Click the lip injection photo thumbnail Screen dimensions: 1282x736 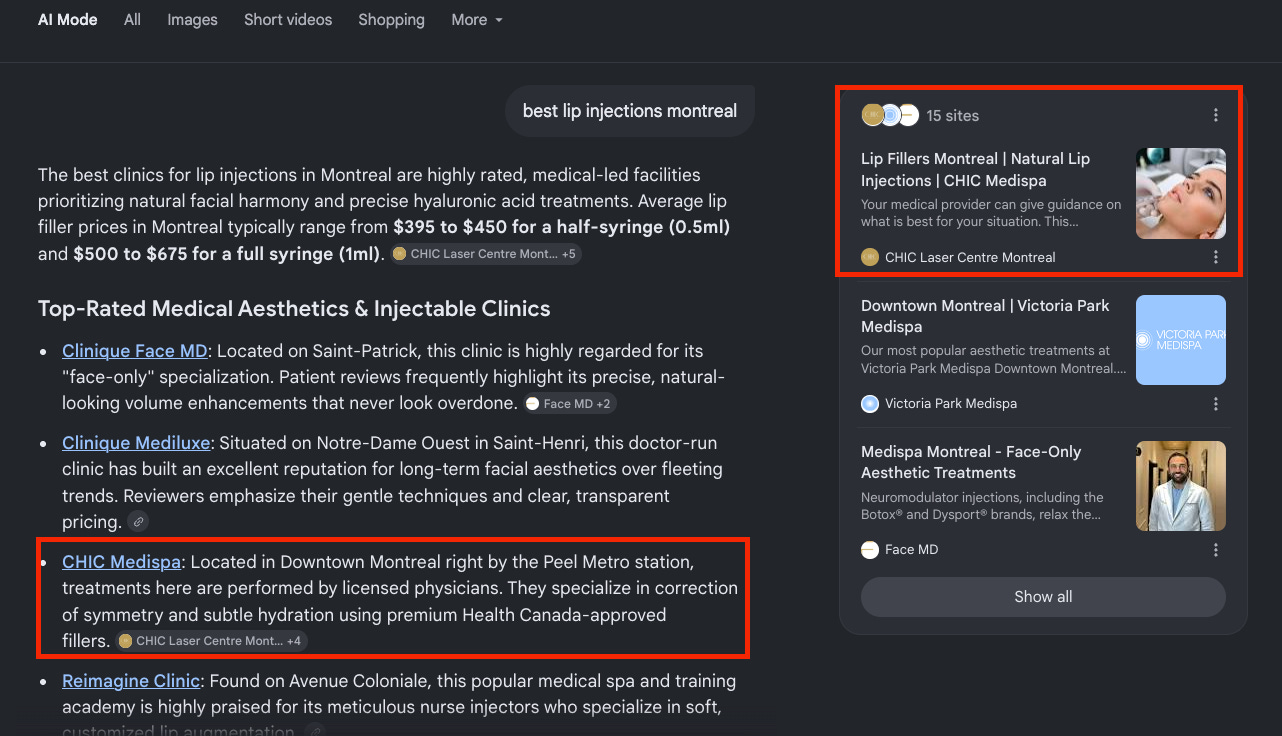1181,194
